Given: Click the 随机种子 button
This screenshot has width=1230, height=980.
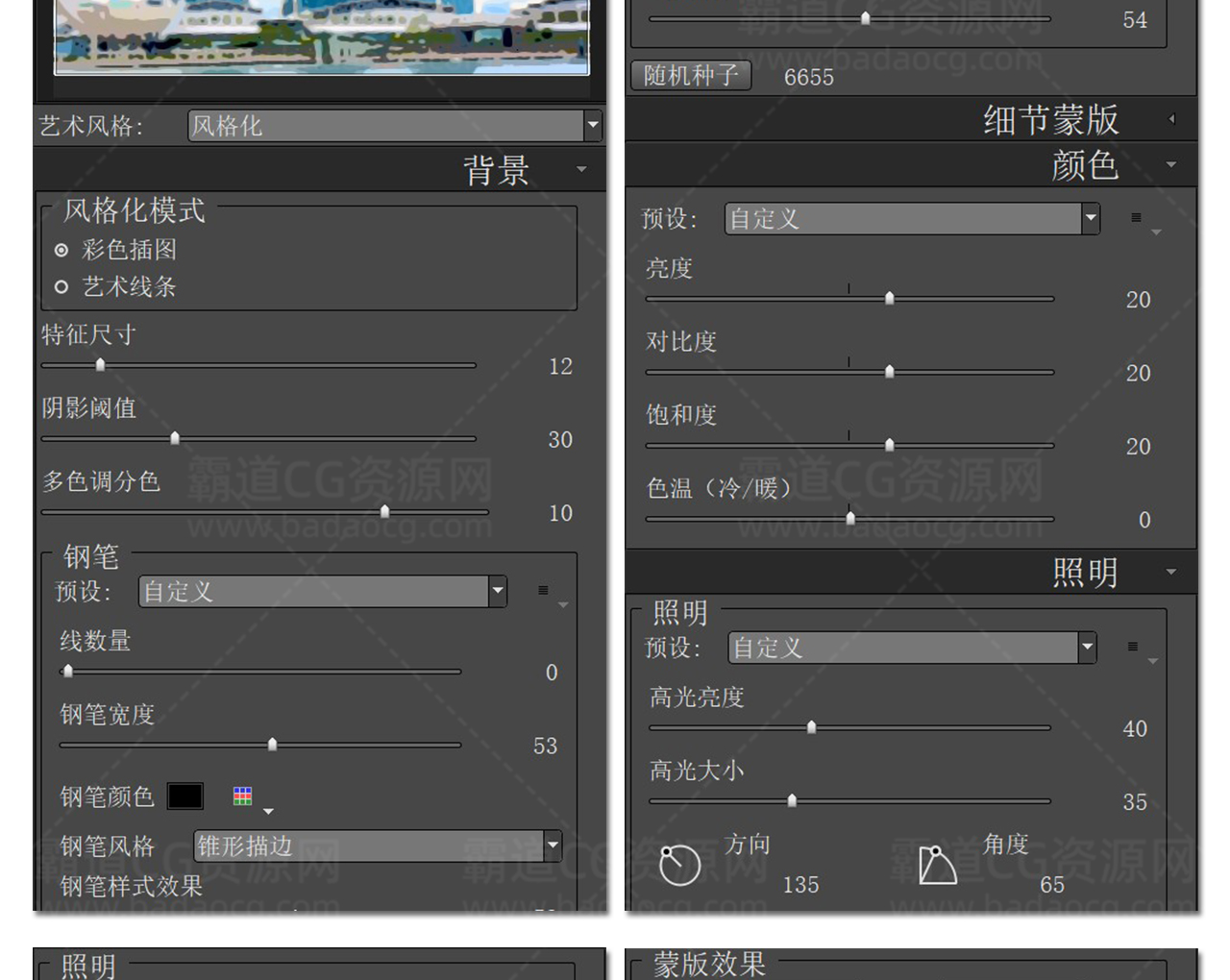Looking at the screenshot, I should point(691,76).
